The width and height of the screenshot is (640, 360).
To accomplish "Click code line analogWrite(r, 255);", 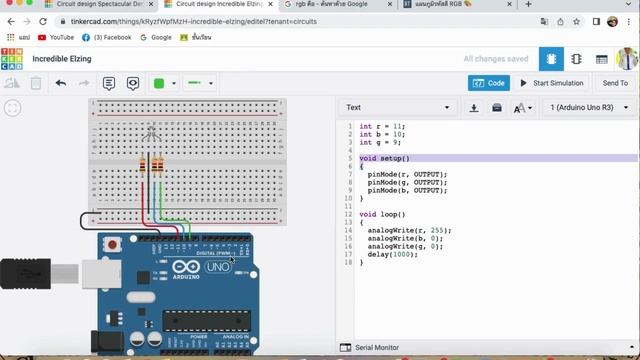I will 409,230.
